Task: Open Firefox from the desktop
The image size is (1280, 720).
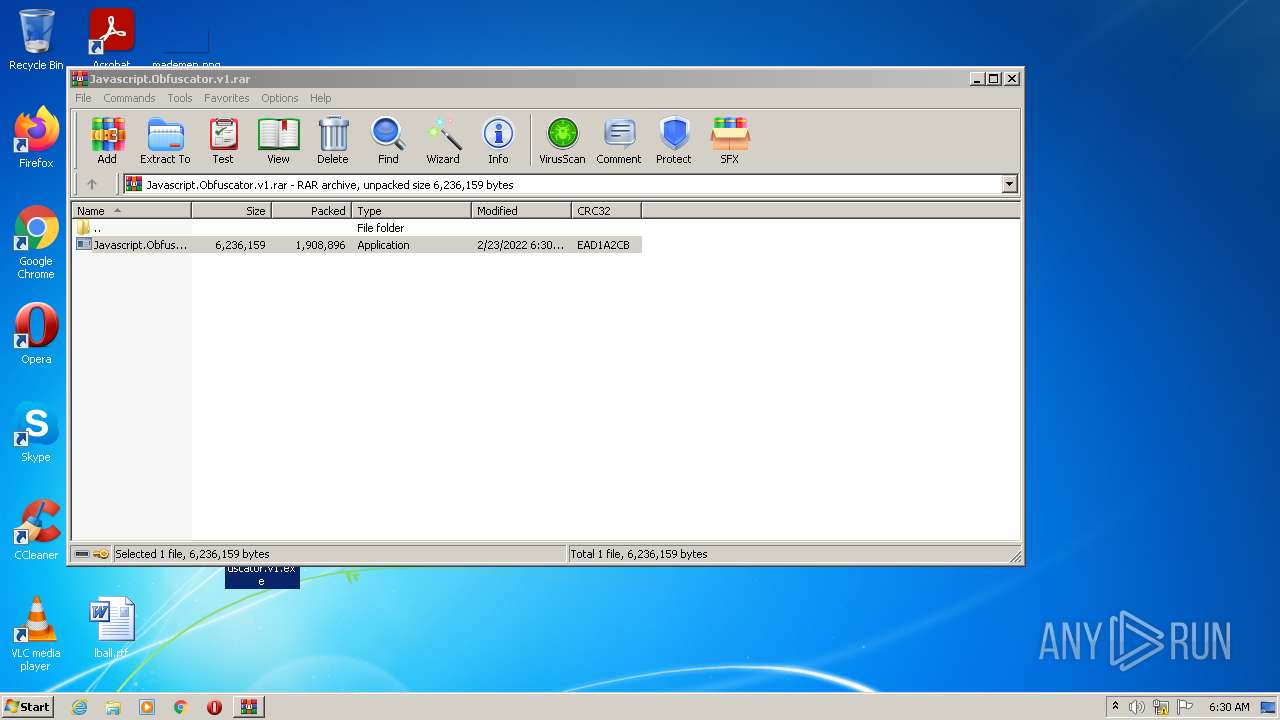Action: coord(36,138)
